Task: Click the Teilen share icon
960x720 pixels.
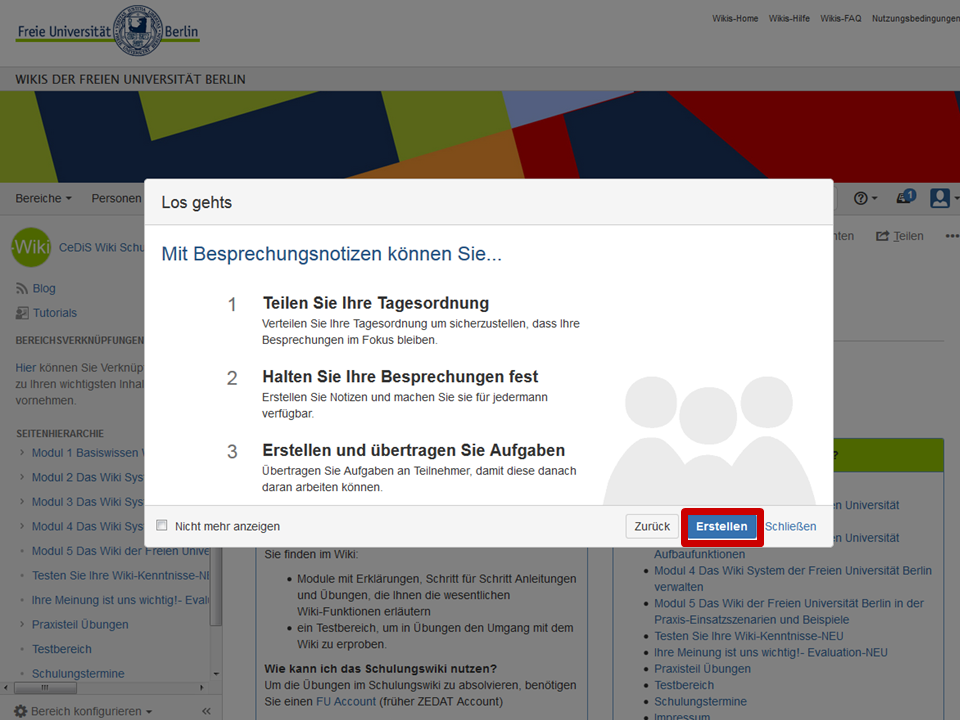Action: (882, 236)
